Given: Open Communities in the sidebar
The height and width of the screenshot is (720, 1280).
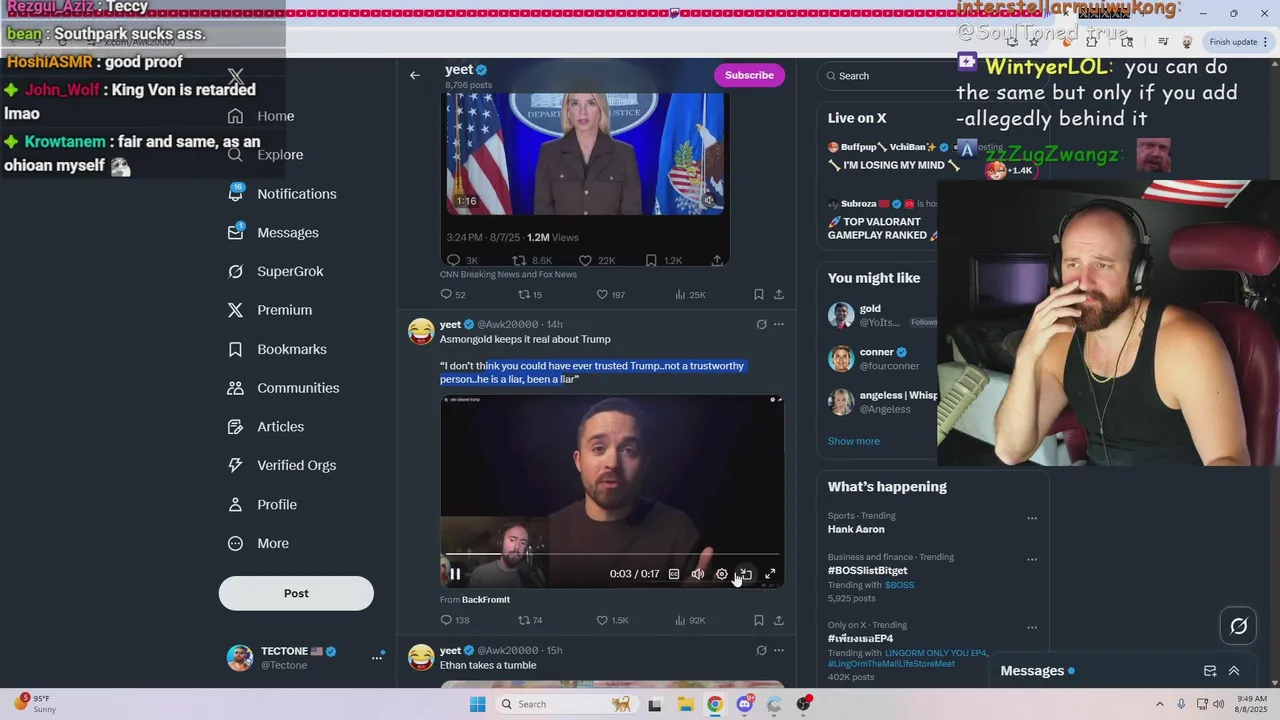Looking at the screenshot, I should (x=283, y=388).
